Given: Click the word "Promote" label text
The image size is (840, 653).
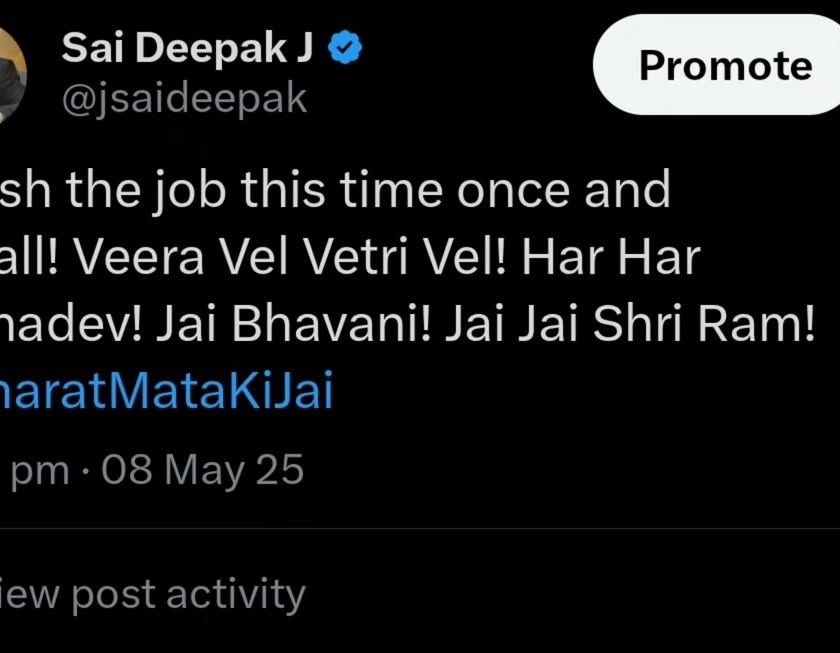Looking at the screenshot, I should click(x=725, y=66).
